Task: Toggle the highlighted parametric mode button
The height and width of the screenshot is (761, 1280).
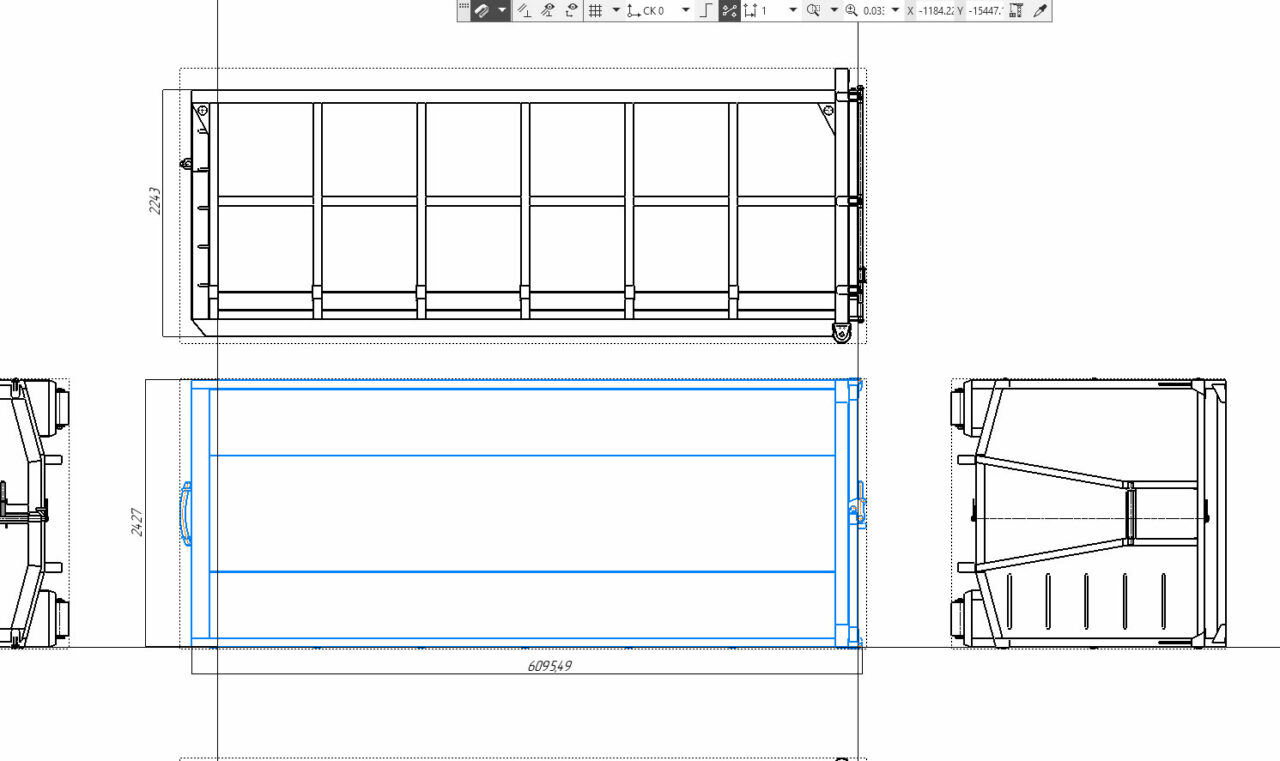Action: coord(730,11)
